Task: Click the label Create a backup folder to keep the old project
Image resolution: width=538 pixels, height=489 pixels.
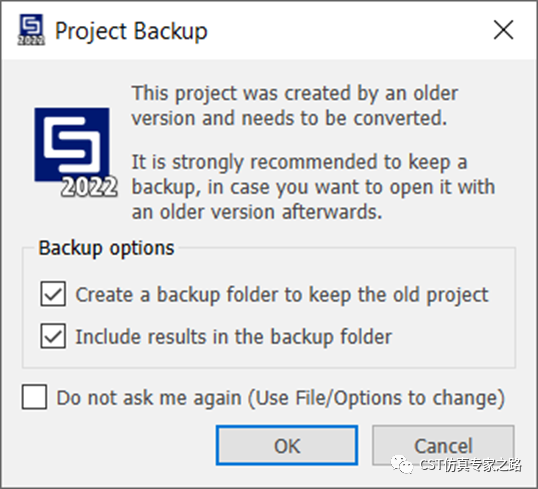Action: (282, 295)
